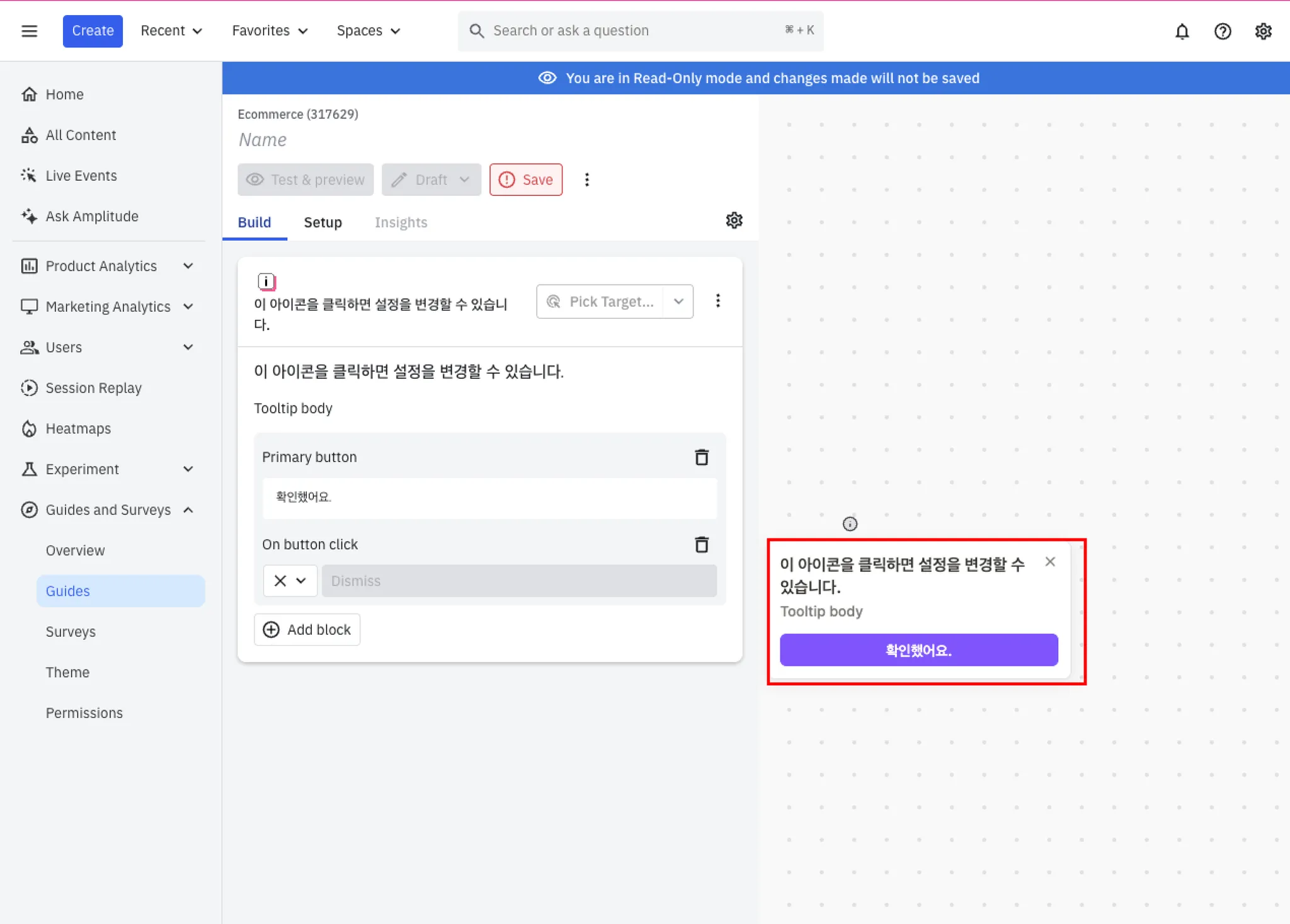Switch to the Build tab

254,222
